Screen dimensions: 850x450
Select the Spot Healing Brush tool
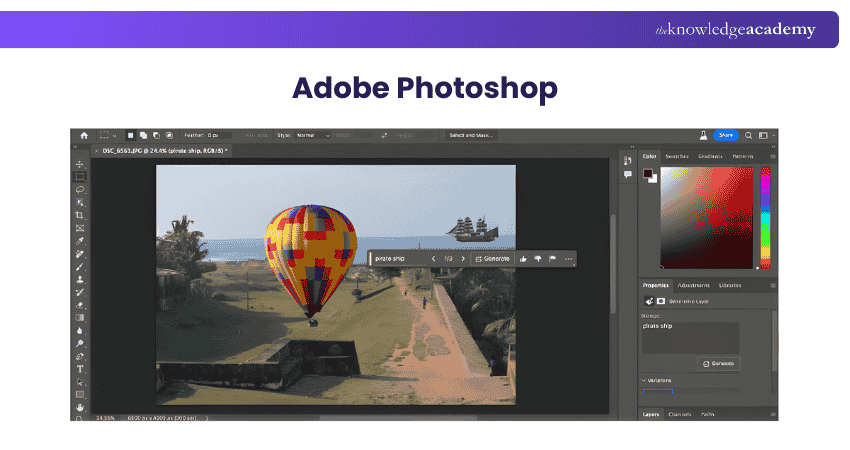(x=80, y=254)
